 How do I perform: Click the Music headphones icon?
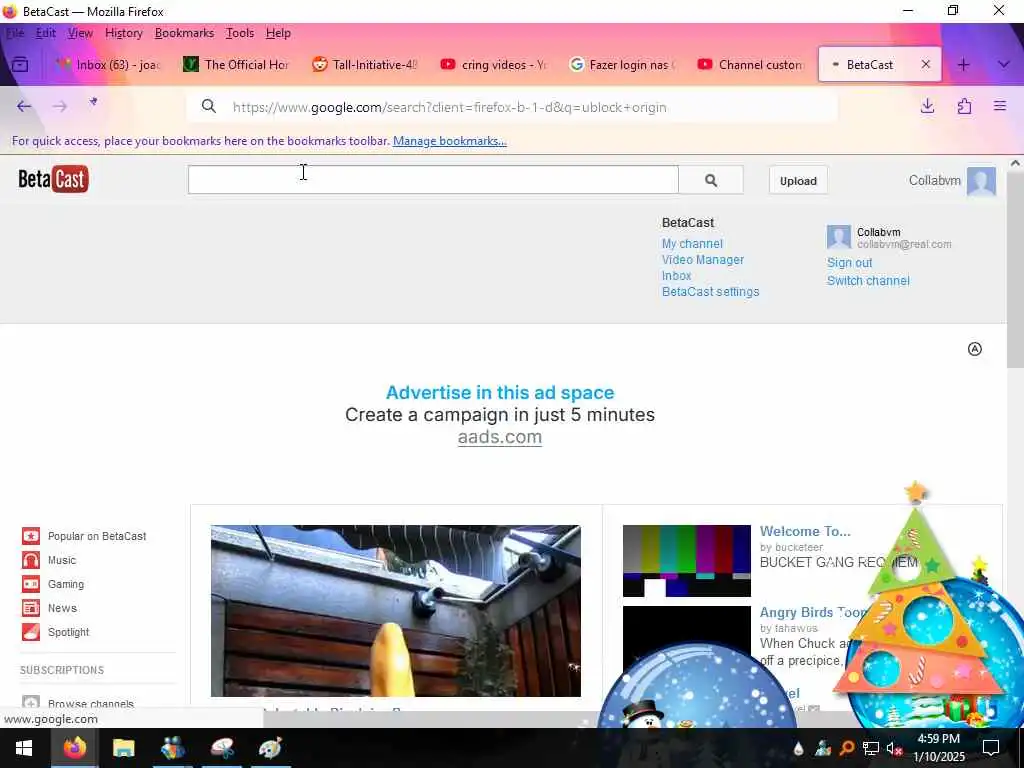click(x=31, y=560)
